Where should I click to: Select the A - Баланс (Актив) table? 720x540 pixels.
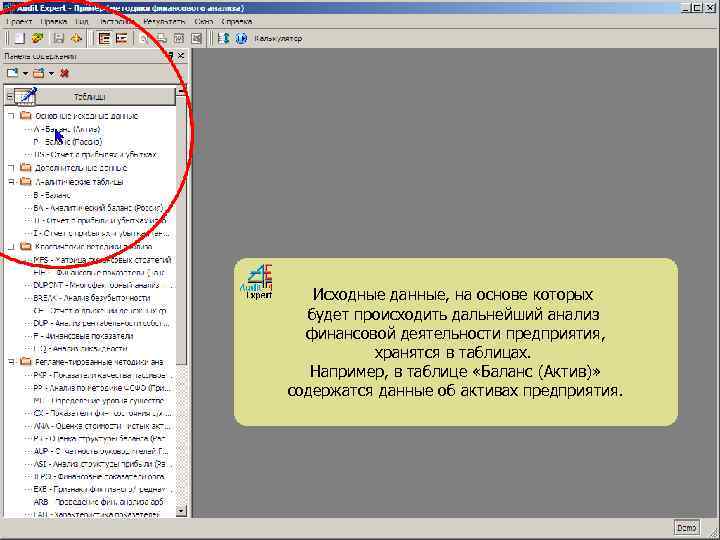click(67, 129)
